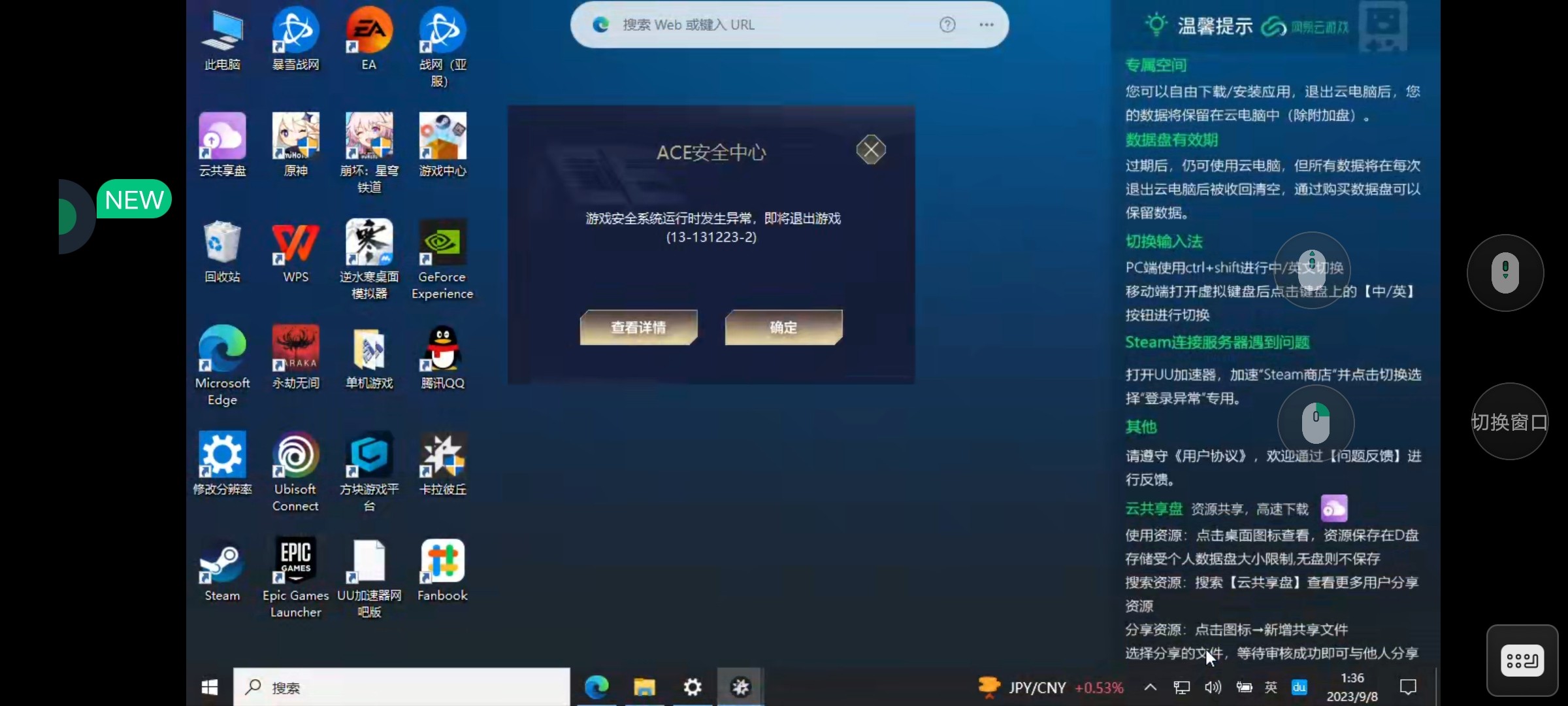Click the 查看详情 button
Viewport: 1568px width, 706px height.
pyautogui.click(x=638, y=328)
